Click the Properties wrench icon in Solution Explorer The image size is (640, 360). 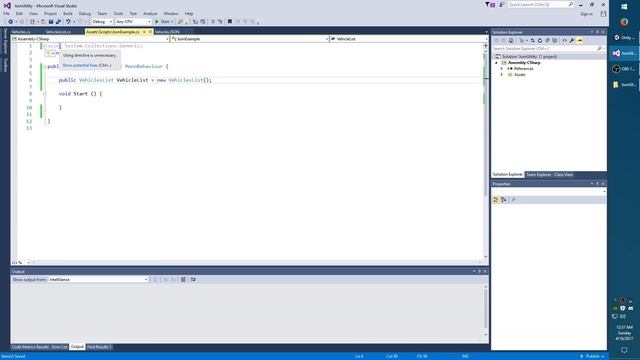coord(572,40)
